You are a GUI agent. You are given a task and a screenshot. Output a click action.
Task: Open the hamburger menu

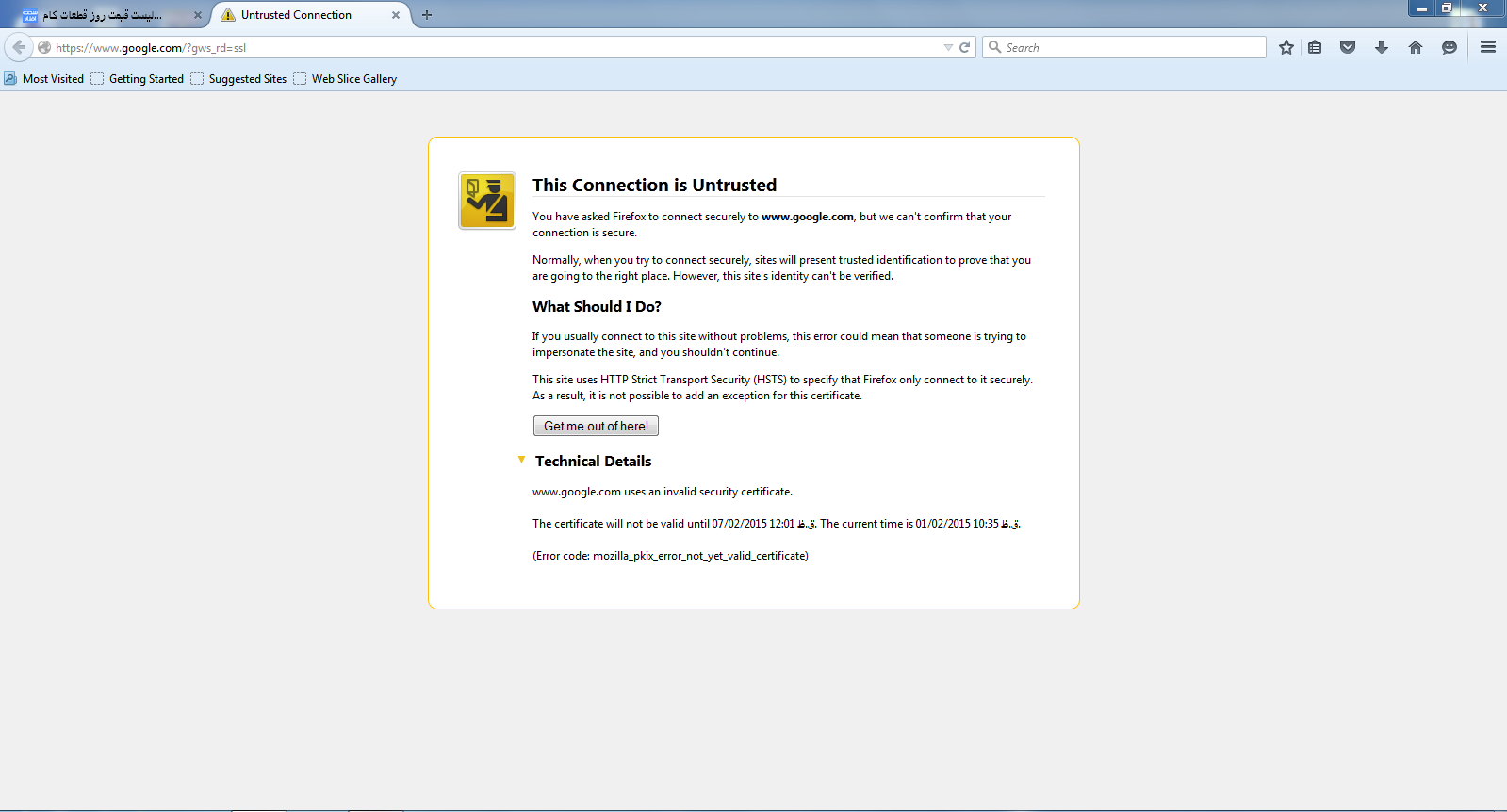click(x=1488, y=47)
